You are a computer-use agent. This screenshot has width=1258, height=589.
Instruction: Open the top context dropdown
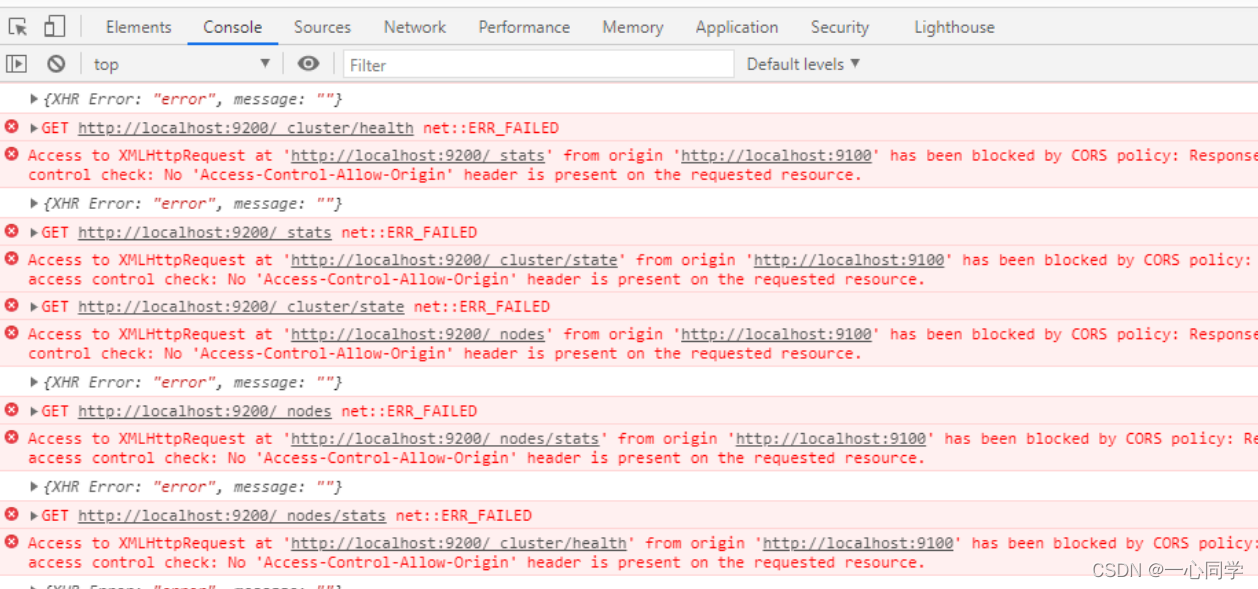click(x=182, y=64)
